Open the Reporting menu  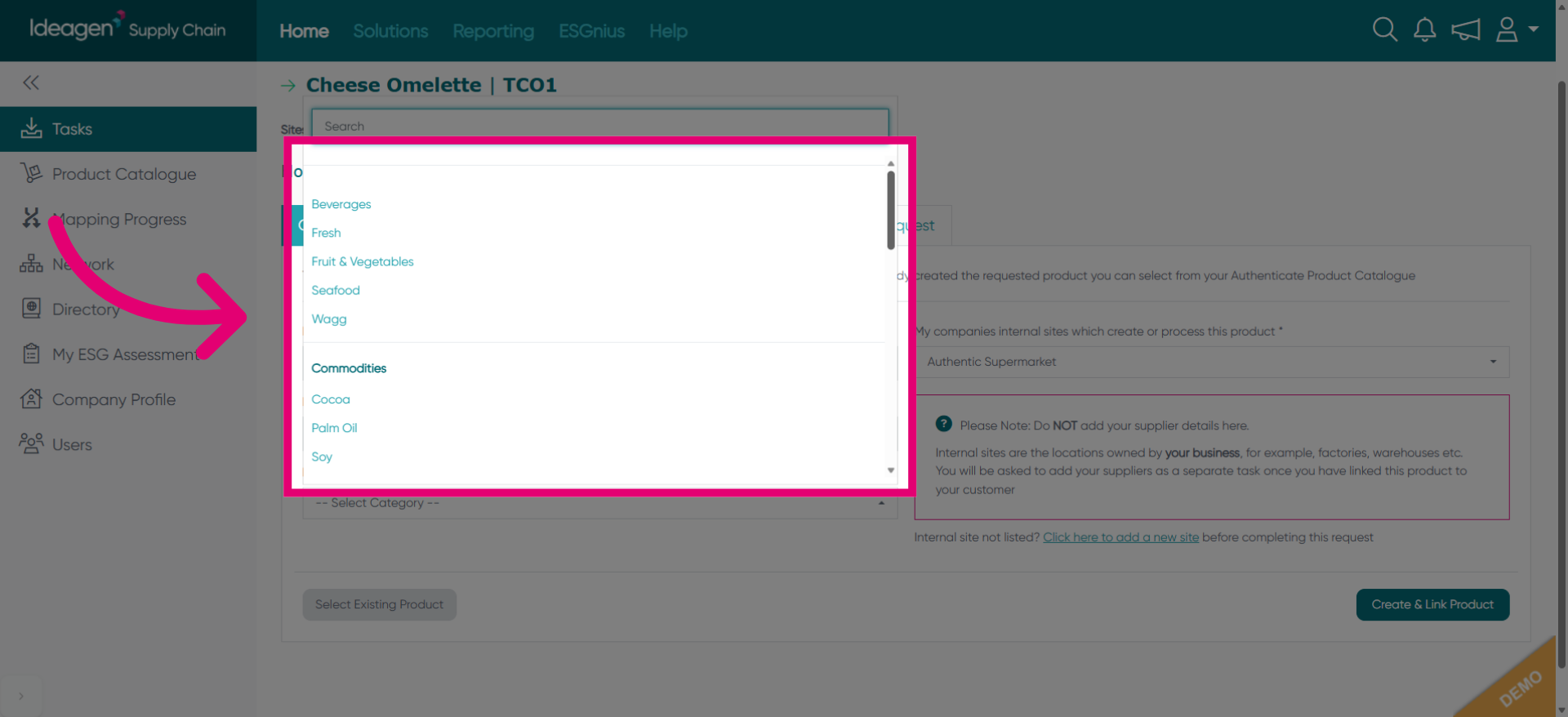[x=493, y=31]
